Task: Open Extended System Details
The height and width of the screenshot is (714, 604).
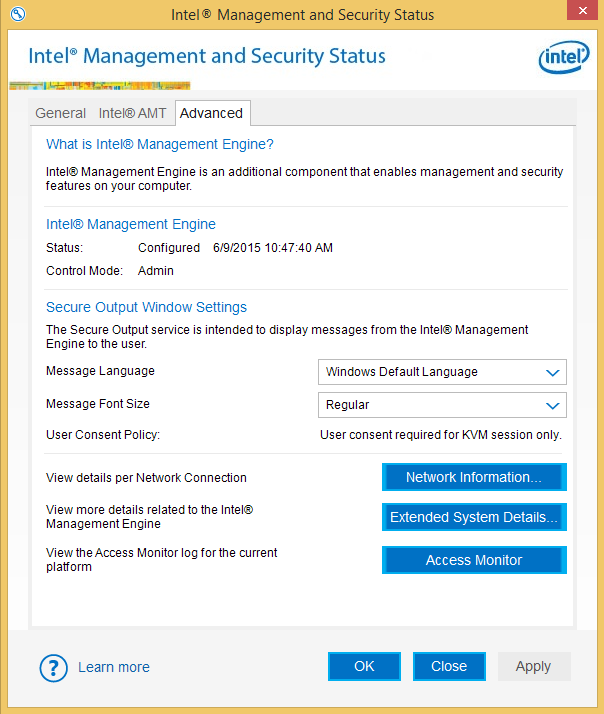Action: coord(474,517)
